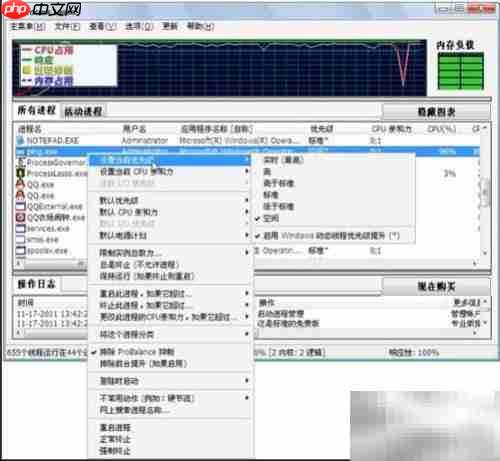Screen dimensions: 500x461
Task: Open the 主菜单(M) menu
Action: tap(28, 26)
